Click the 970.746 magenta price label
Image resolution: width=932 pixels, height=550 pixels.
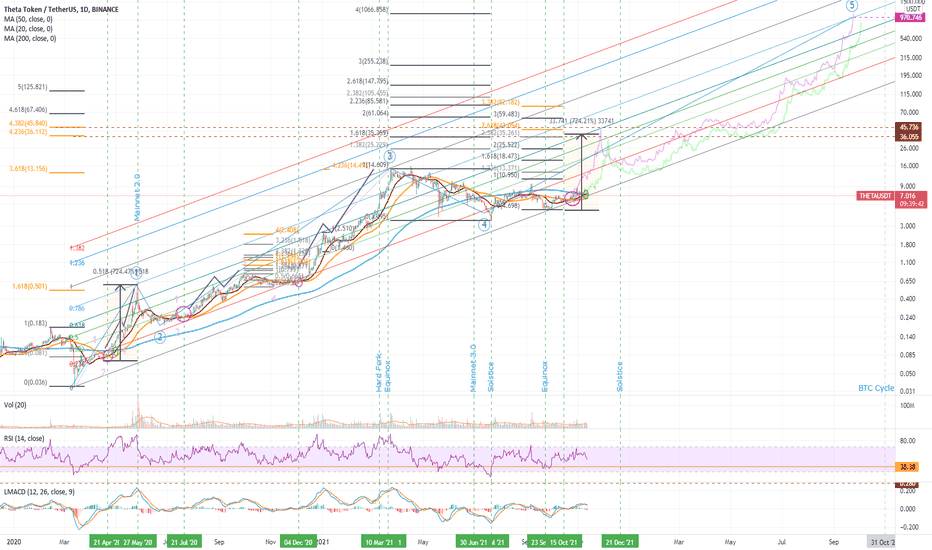point(910,18)
